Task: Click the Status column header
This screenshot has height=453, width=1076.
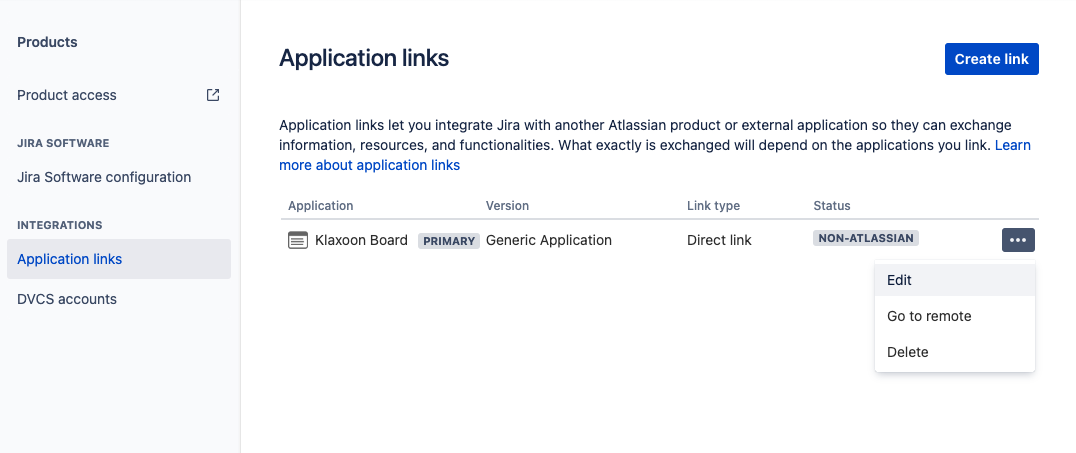Action: pos(832,206)
